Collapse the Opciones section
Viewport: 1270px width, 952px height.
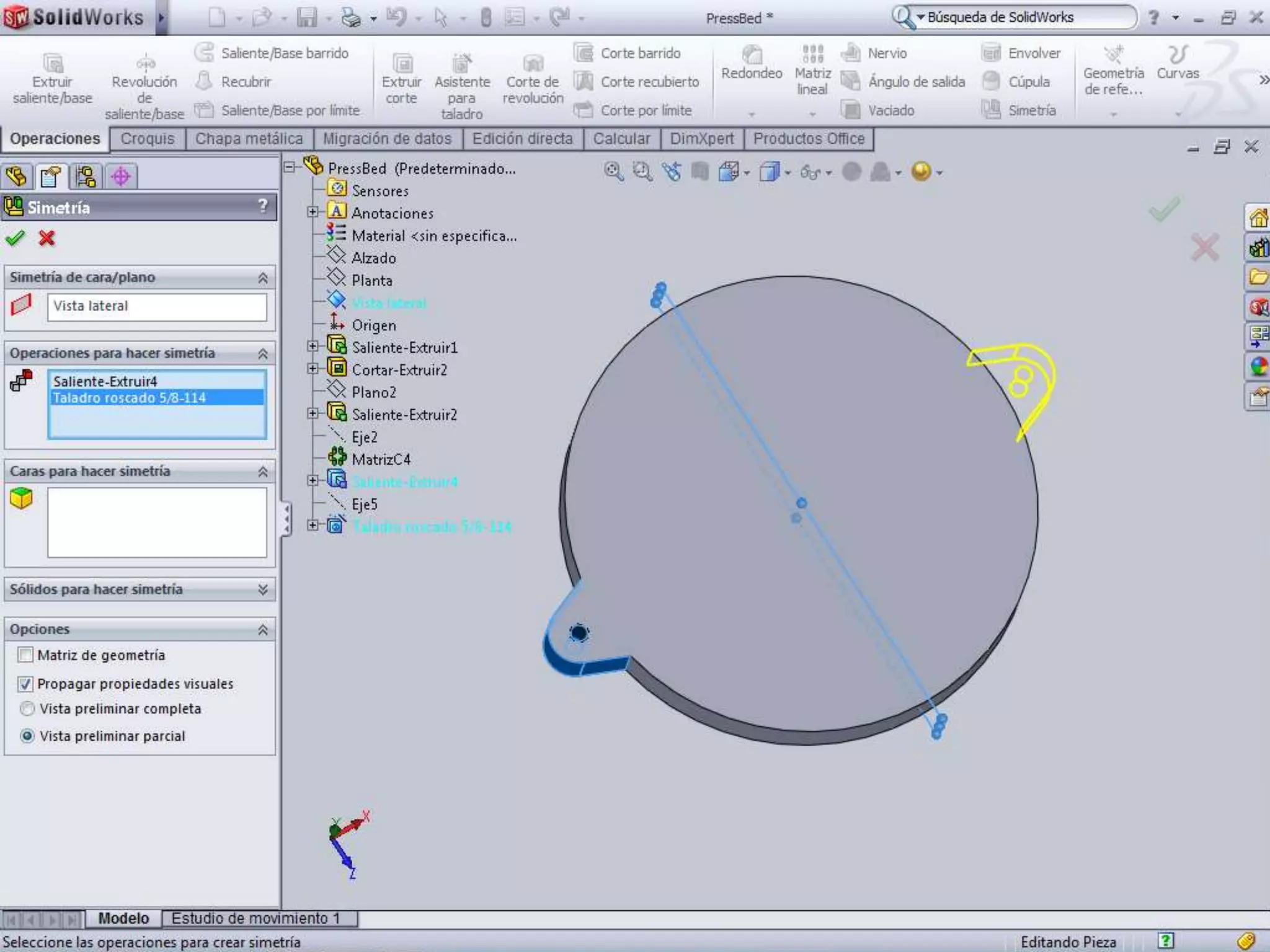click(262, 630)
